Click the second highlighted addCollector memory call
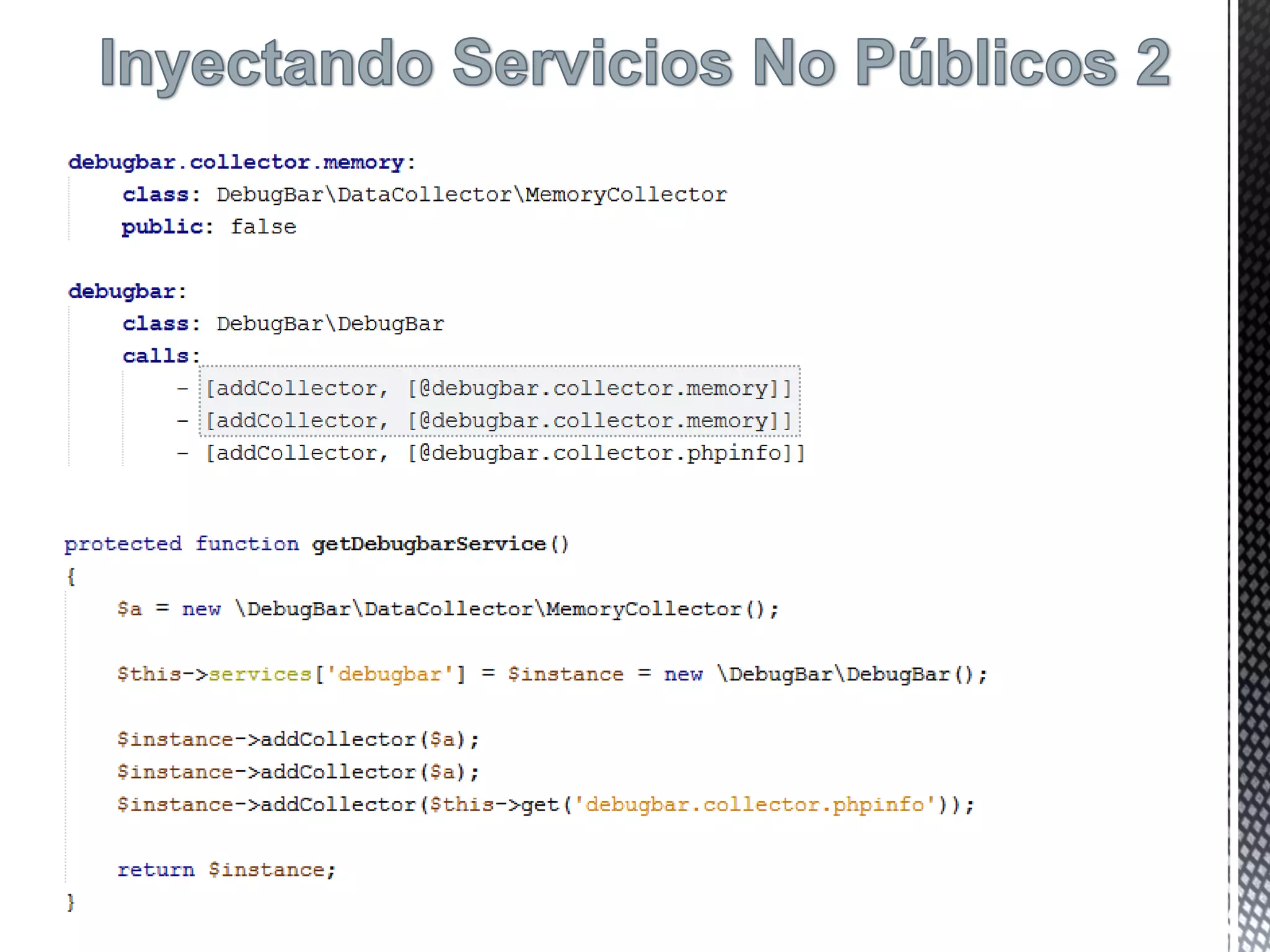Viewport: 1270px width, 952px height. click(499, 421)
